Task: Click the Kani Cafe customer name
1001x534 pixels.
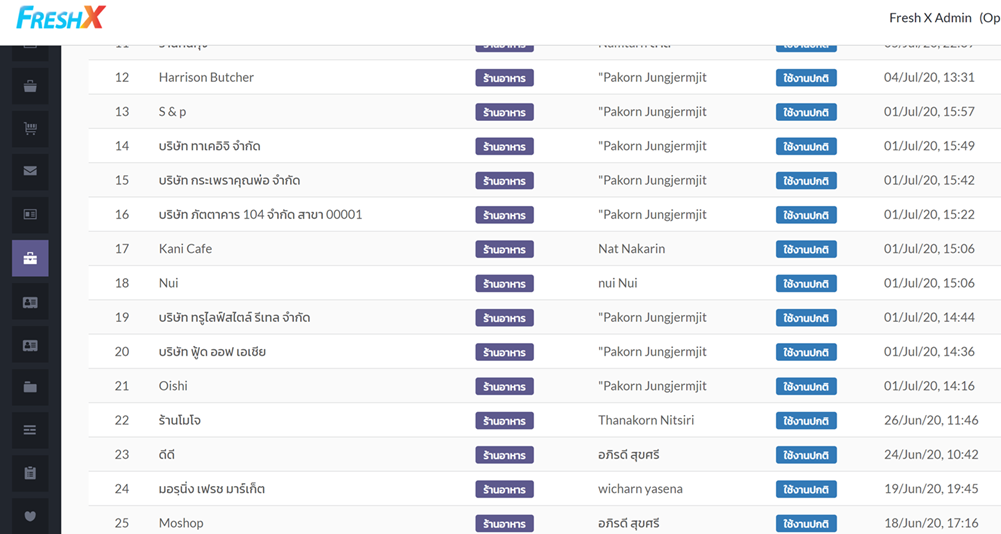Action: pyautogui.click(x=185, y=249)
